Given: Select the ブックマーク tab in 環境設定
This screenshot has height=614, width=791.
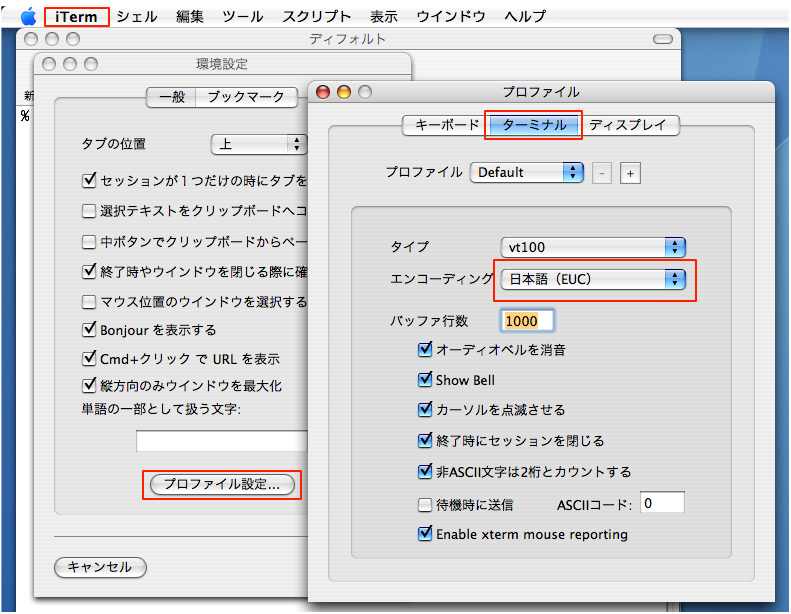Looking at the screenshot, I should pos(246,97).
